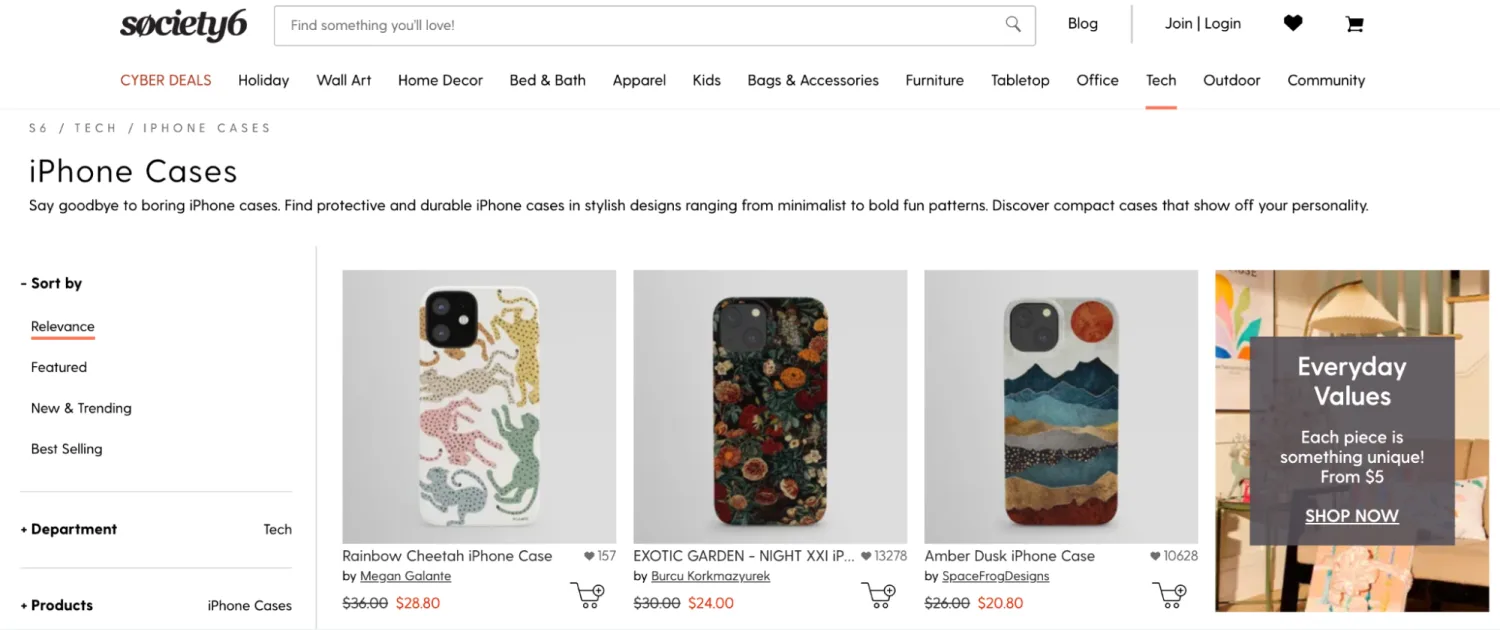Click the search magnifier icon
Screen dimensions: 1500x630
pyautogui.click(x=1013, y=25)
